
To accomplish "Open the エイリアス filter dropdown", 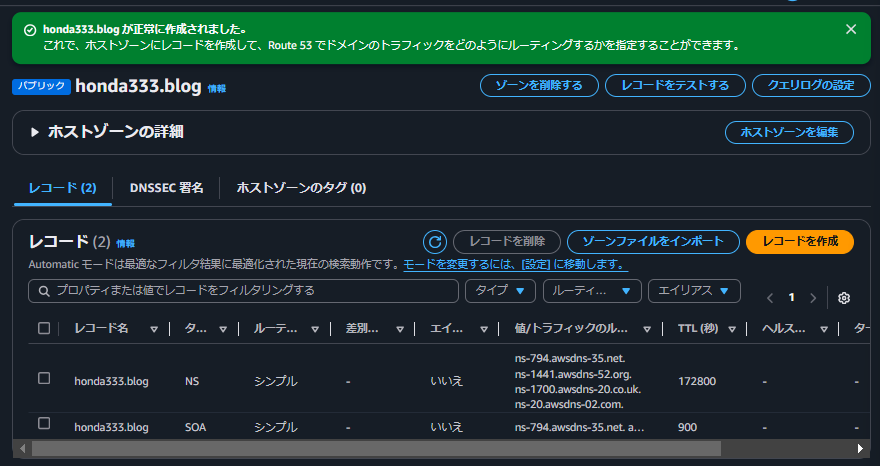I will pyautogui.click(x=694, y=291).
